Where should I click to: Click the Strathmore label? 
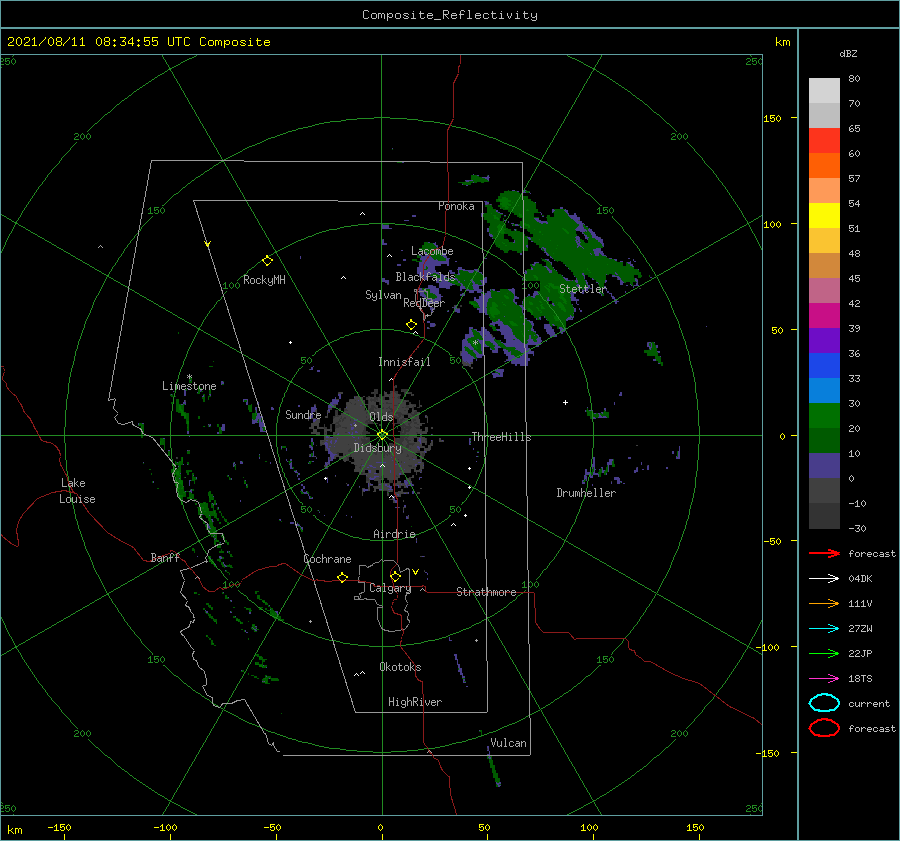pyautogui.click(x=486, y=592)
